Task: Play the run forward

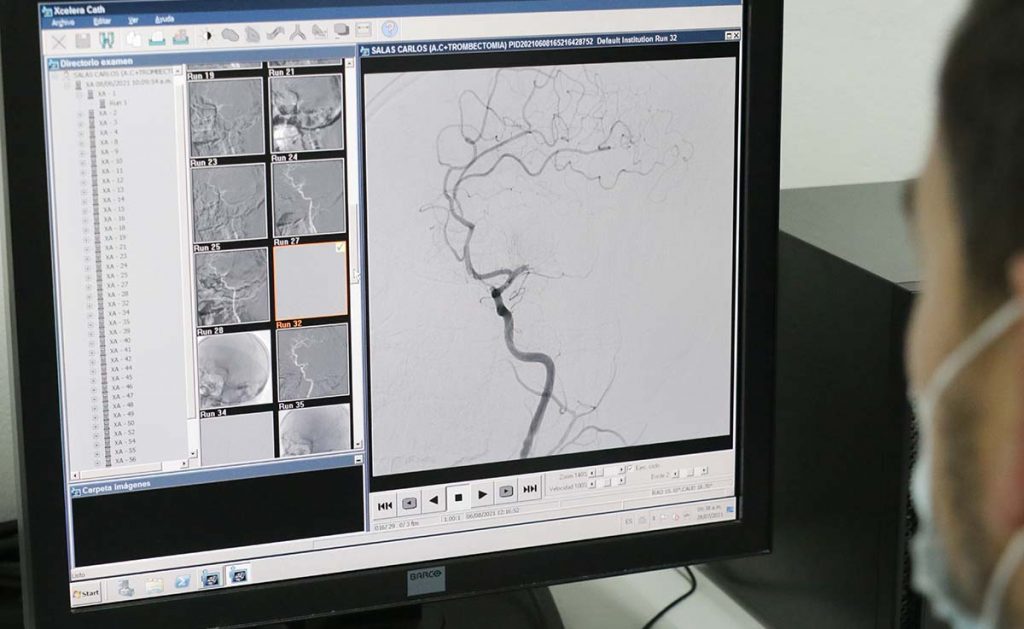Action: (482, 495)
